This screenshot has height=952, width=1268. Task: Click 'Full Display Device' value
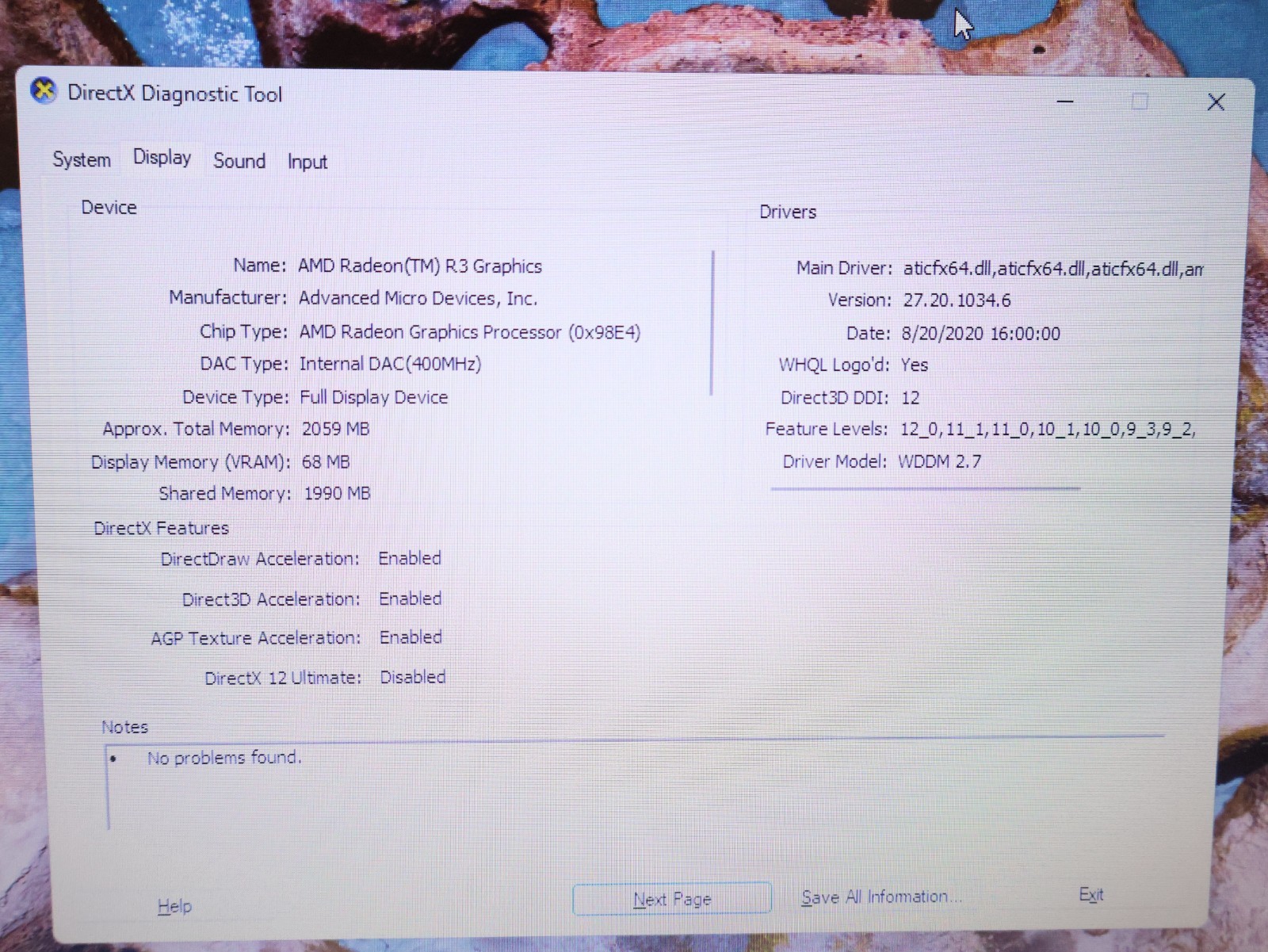tap(374, 397)
